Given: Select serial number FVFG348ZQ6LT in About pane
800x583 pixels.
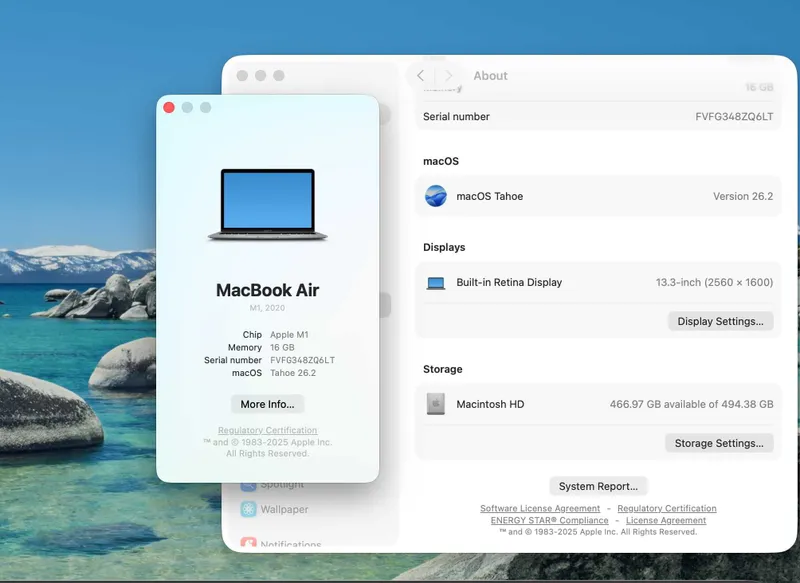Looking at the screenshot, I should pyautogui.click(x=734, y=116).
